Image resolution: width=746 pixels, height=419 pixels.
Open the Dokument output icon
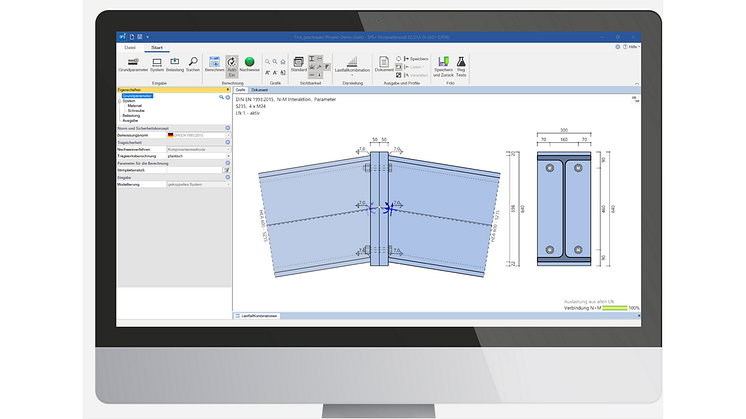pyautogui.click(x=384, y=63)
